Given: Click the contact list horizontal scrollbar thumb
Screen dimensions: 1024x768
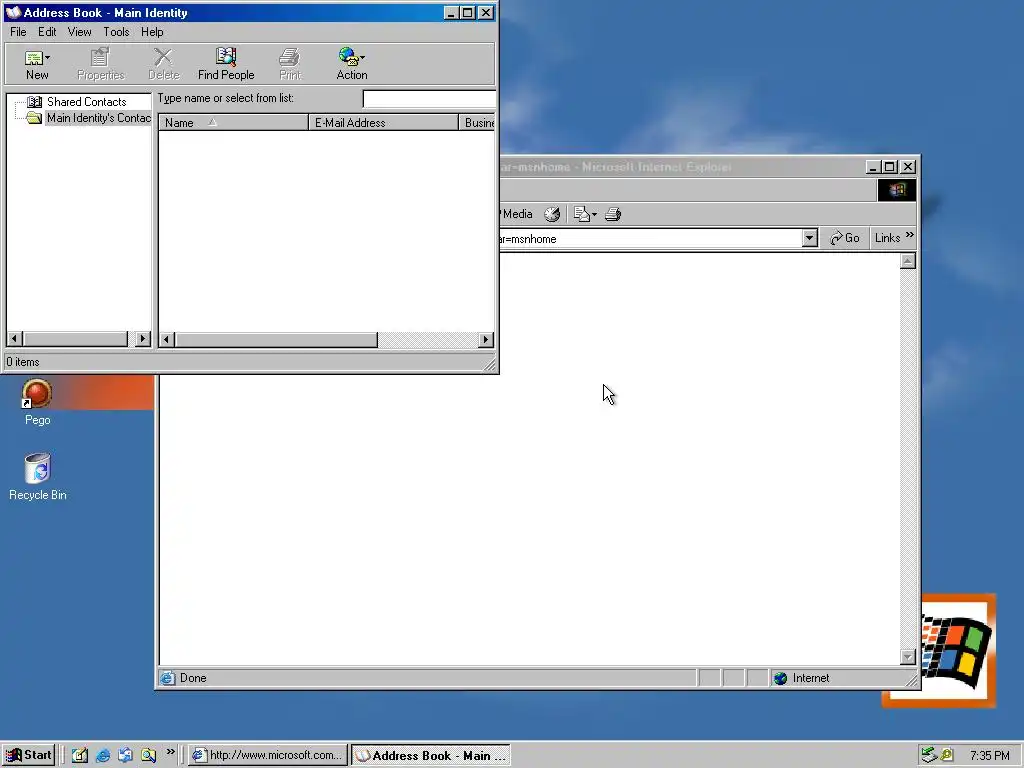Looking at the screenshot, I should pyautogui.click(x=276, y=340).
